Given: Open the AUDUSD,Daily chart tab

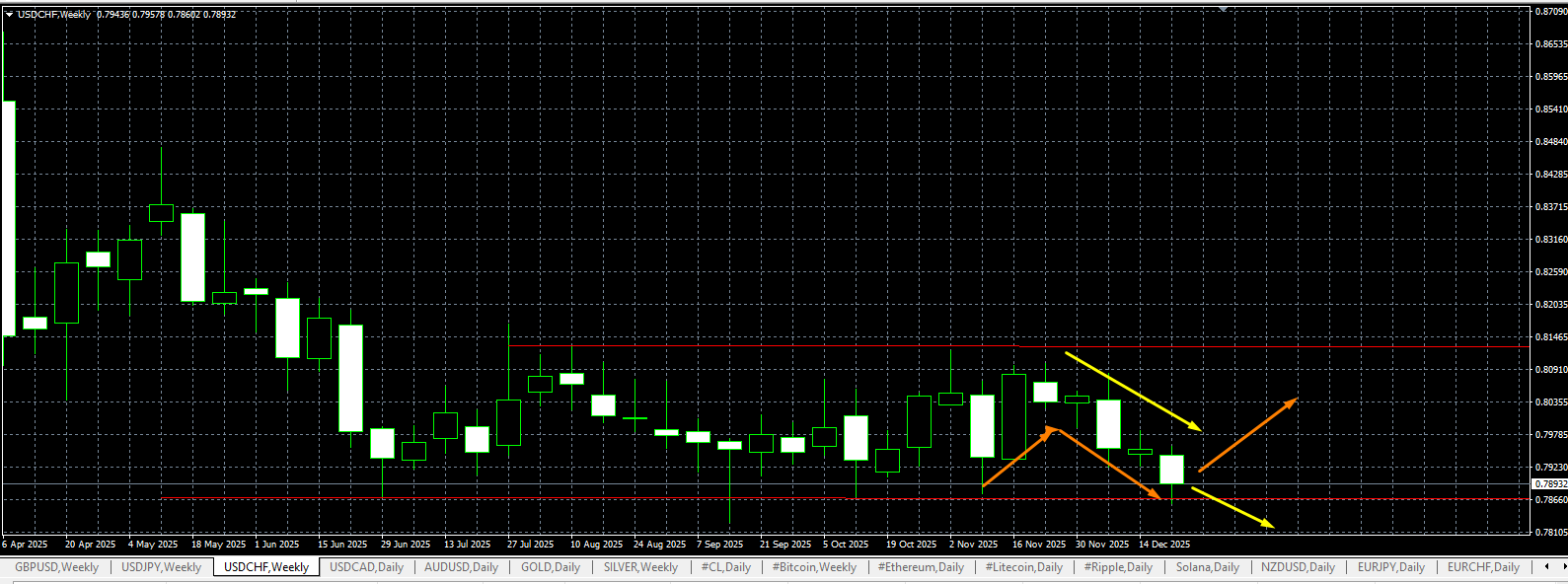Looking at the screenshot, I should tap(463, 567).
